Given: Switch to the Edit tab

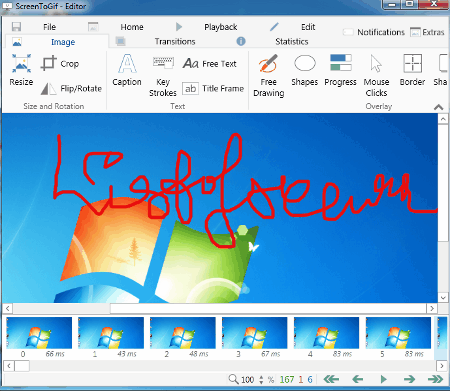Looking at the screenshot, I should pyautogui.click(x=308, y=27).
